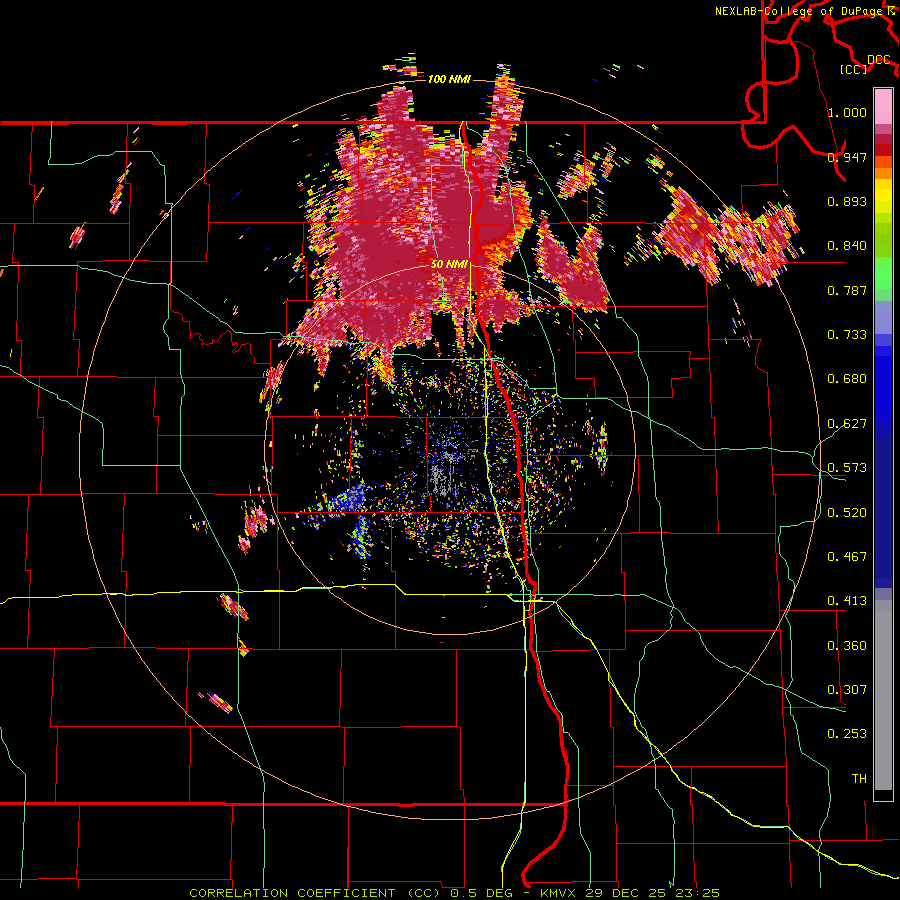Click the 0.467 scale value
Viewport: 900px width, 900px height.
847,557
